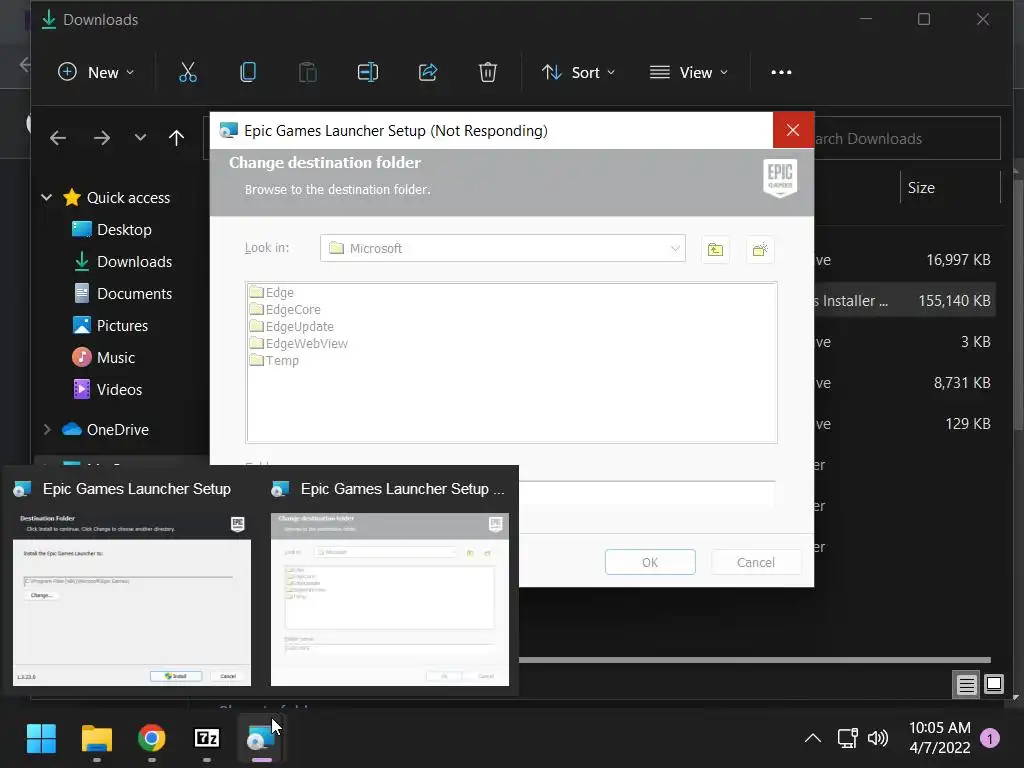The image size is (1024, 768).
Task: Click the Search Downloads field
Action: [x=906, y=138]
